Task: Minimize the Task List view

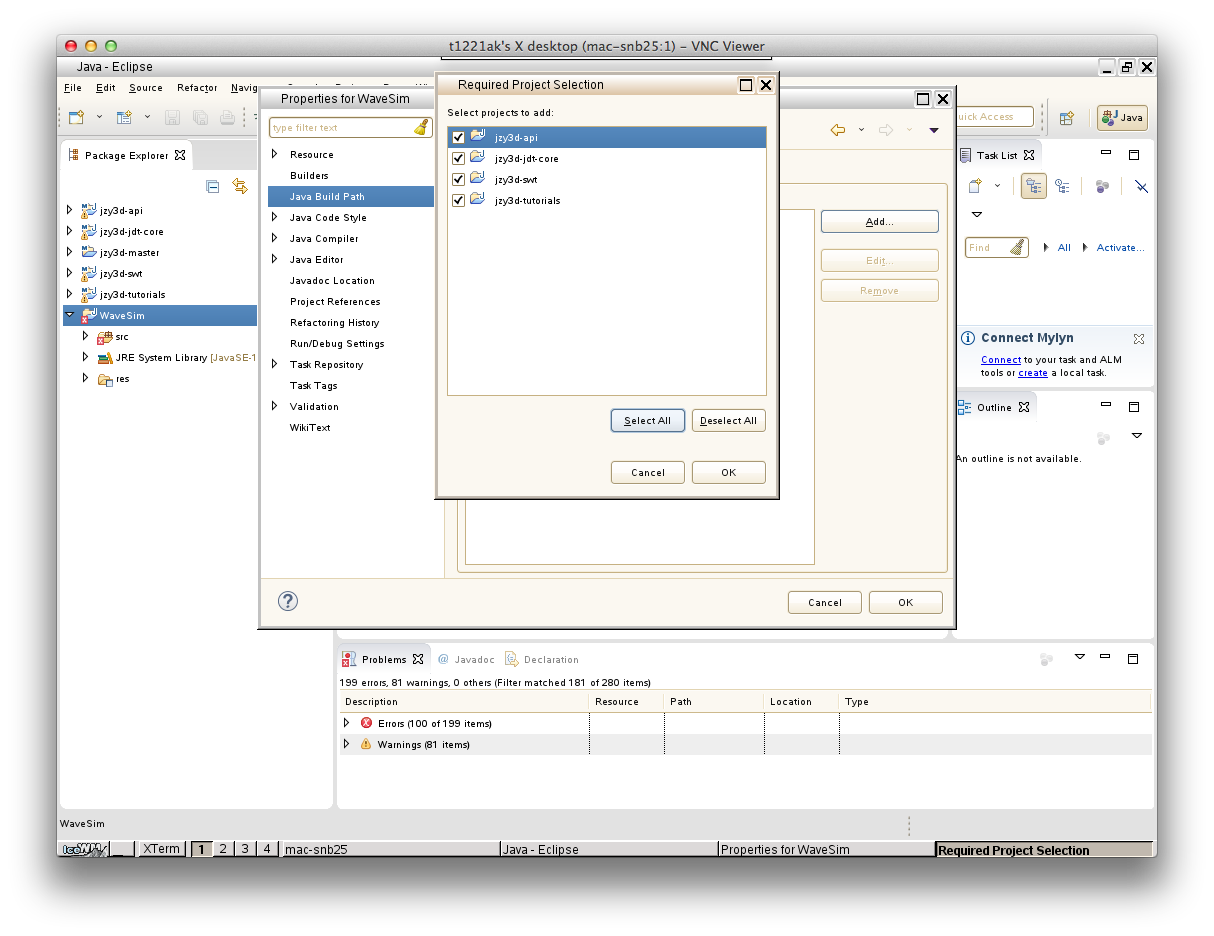Action: [x=1106, y=154]
